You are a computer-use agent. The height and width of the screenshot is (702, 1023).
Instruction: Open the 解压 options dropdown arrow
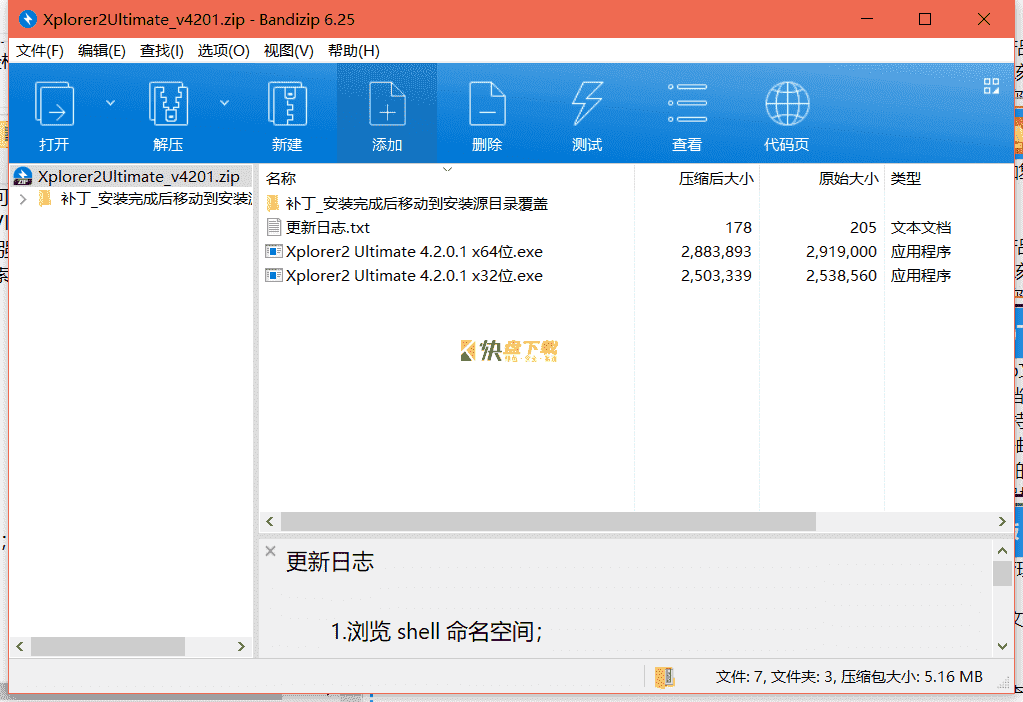[x=224, y=102]
